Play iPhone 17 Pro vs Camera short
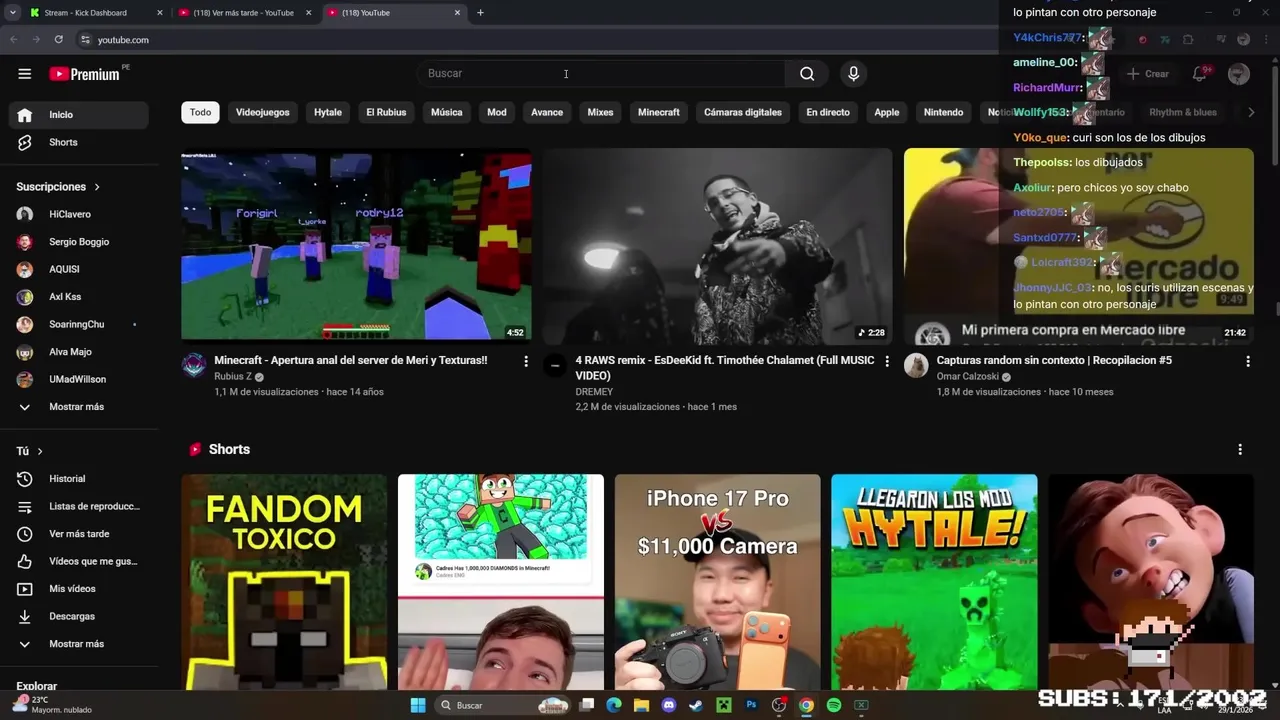Screen dimensions: 1280x720 click(717, 582)
